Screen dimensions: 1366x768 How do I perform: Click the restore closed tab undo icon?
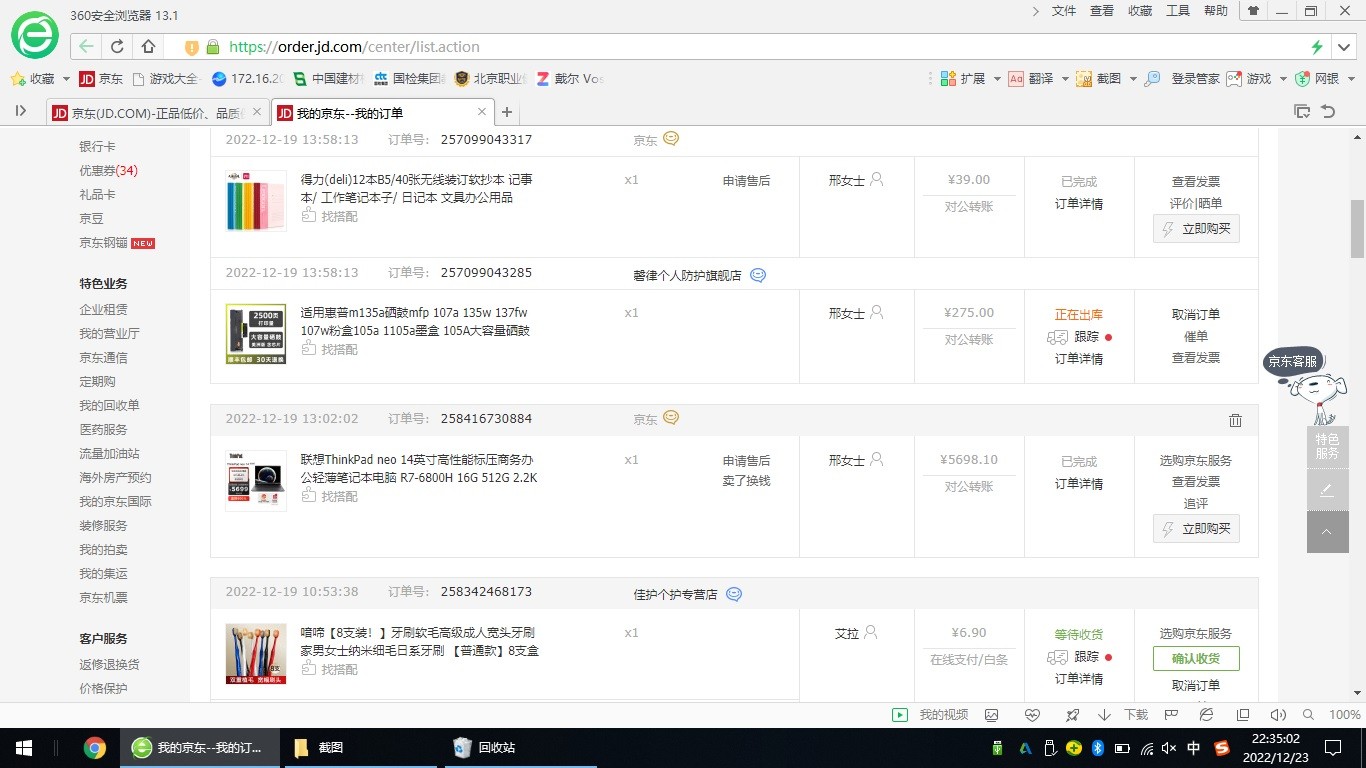click(1328, 111)
